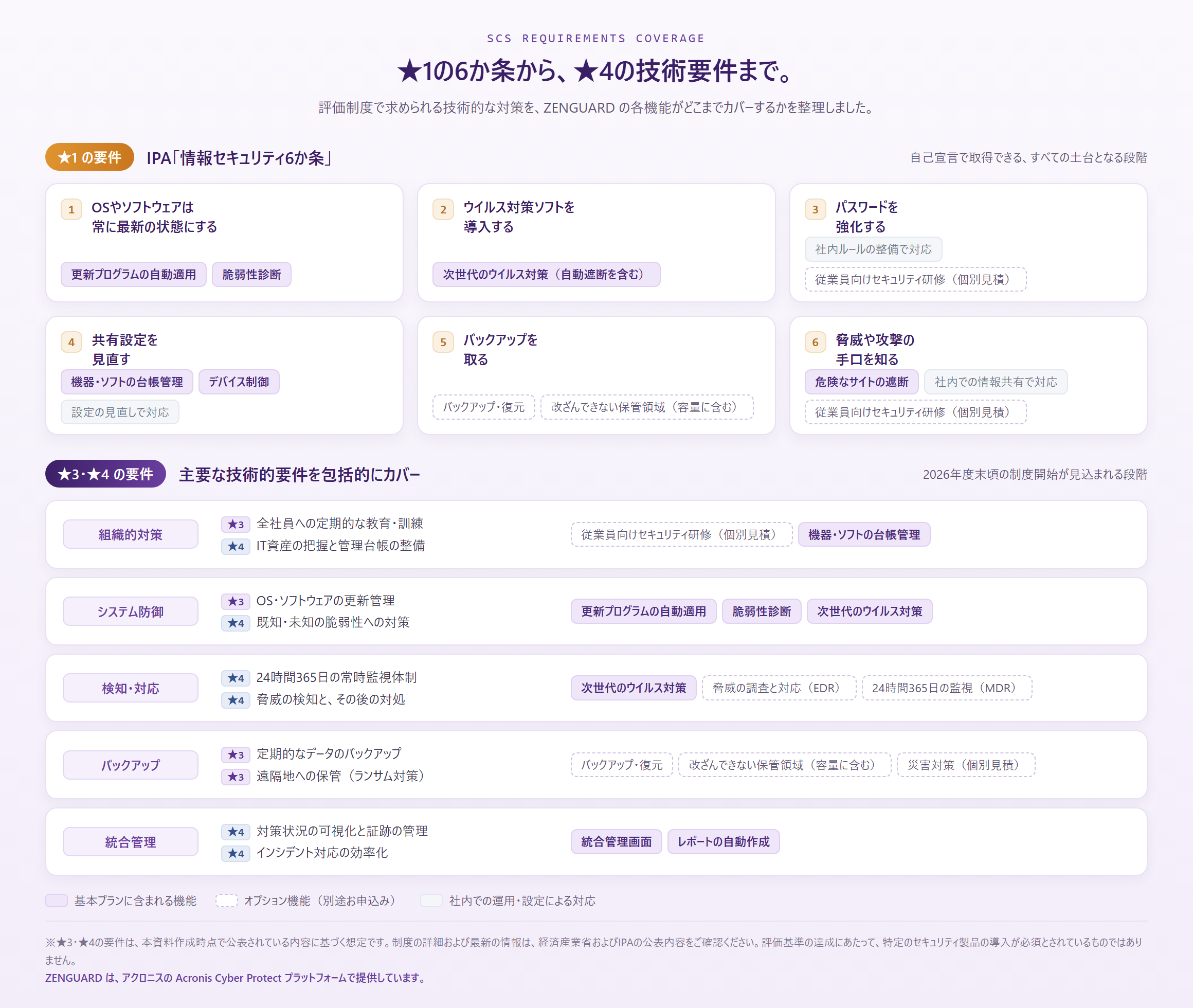Click the ★3 badge beside 定期的なデータのバックアップ
Image resolution: width=1193 pixels, height=1008 pixels.
236,754
